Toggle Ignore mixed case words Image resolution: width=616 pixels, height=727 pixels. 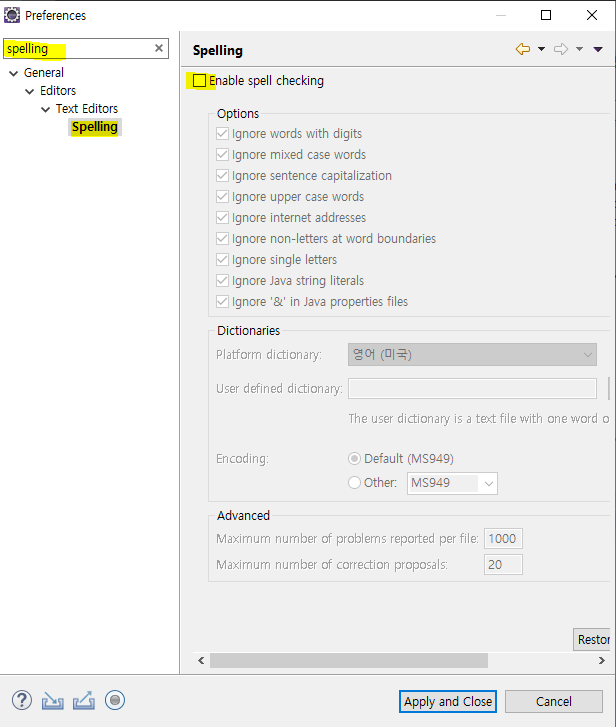pyautogui.click(x=222, y=154)
